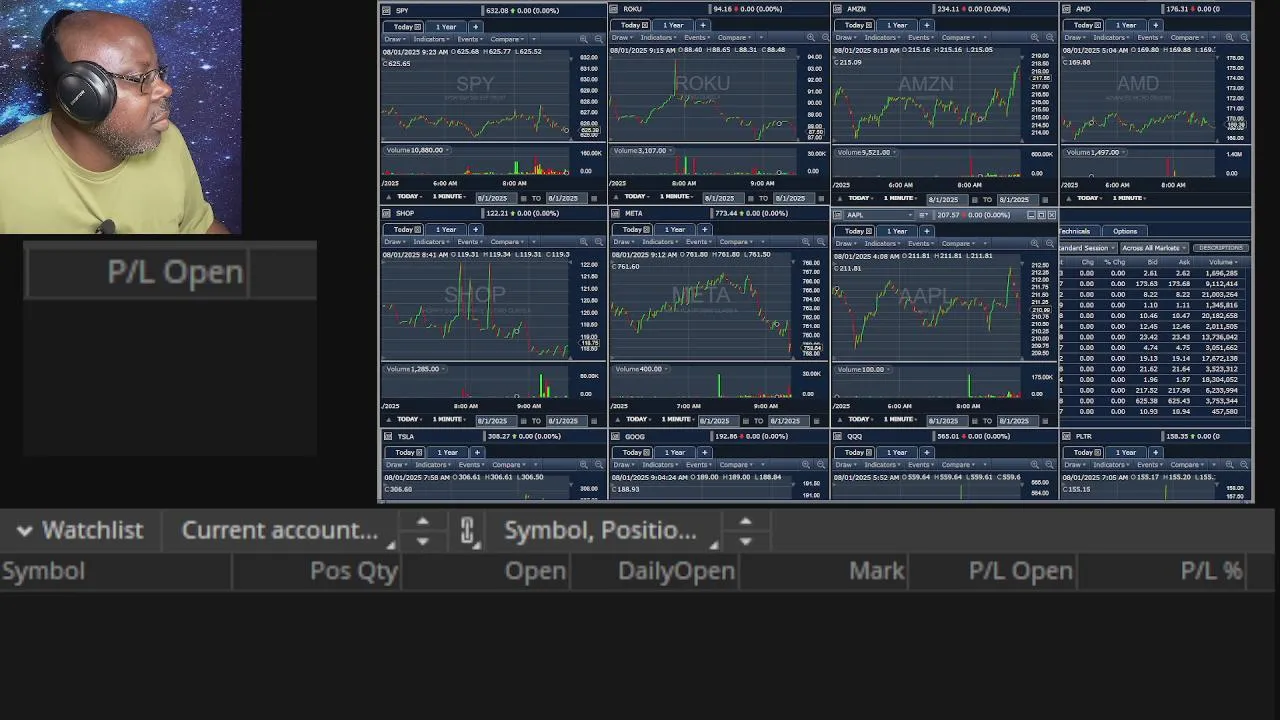This screenshot has height=720, width=1280.
Task: Click the ROKU panel window icon
Action: tap(613, 9)
